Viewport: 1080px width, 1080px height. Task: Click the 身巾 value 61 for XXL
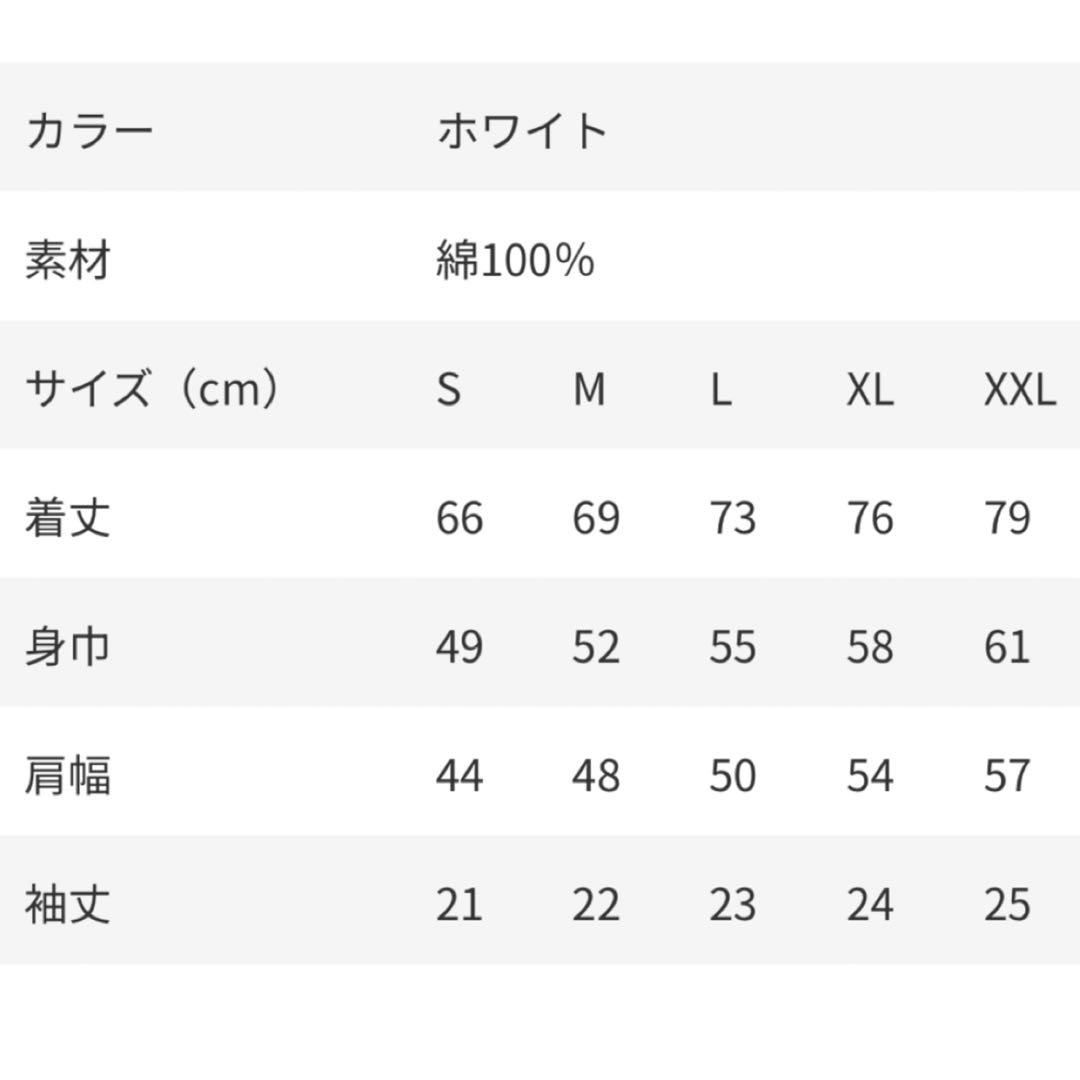coord(1006,648)
